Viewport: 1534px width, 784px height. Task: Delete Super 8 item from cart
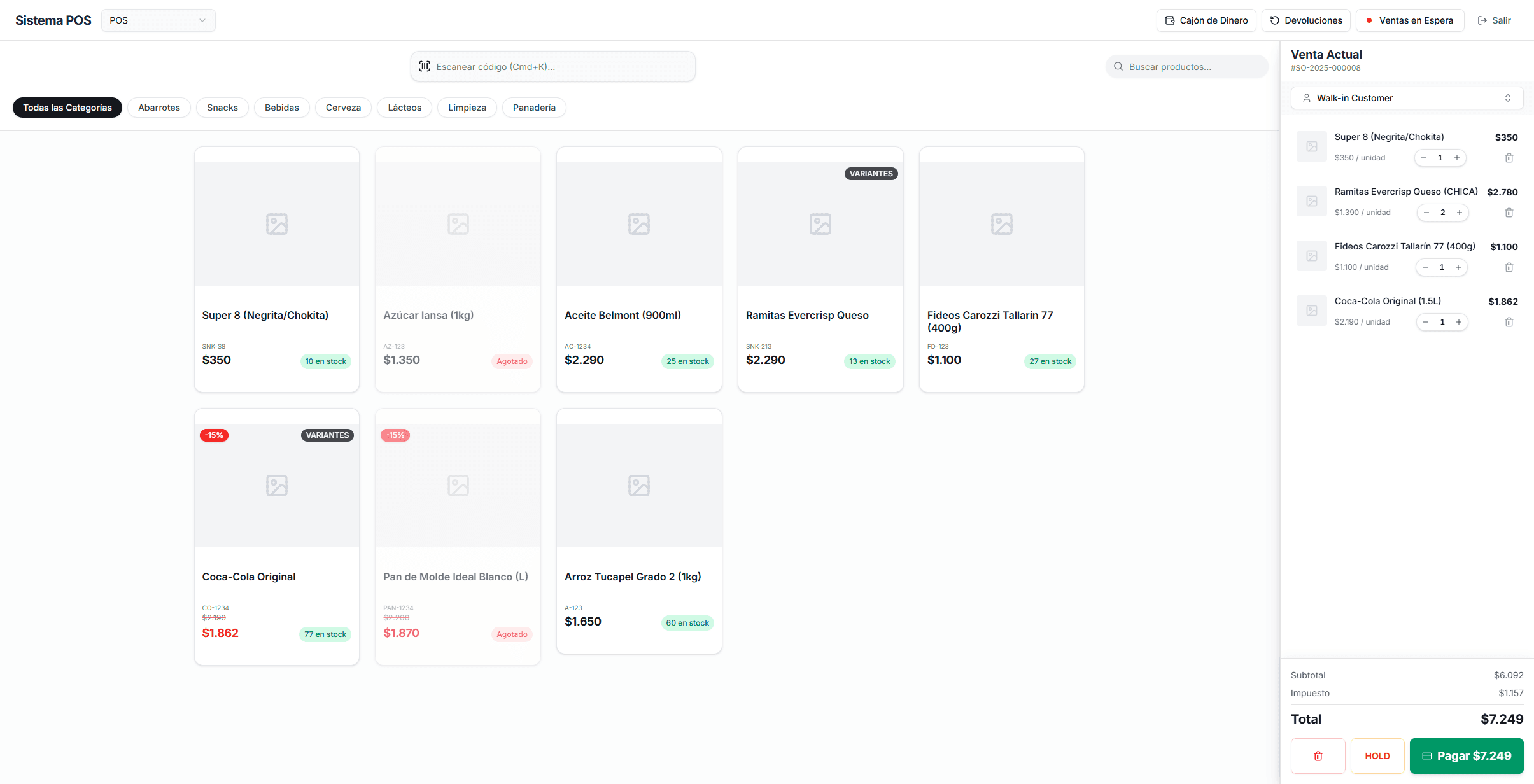coord(1509,158)
